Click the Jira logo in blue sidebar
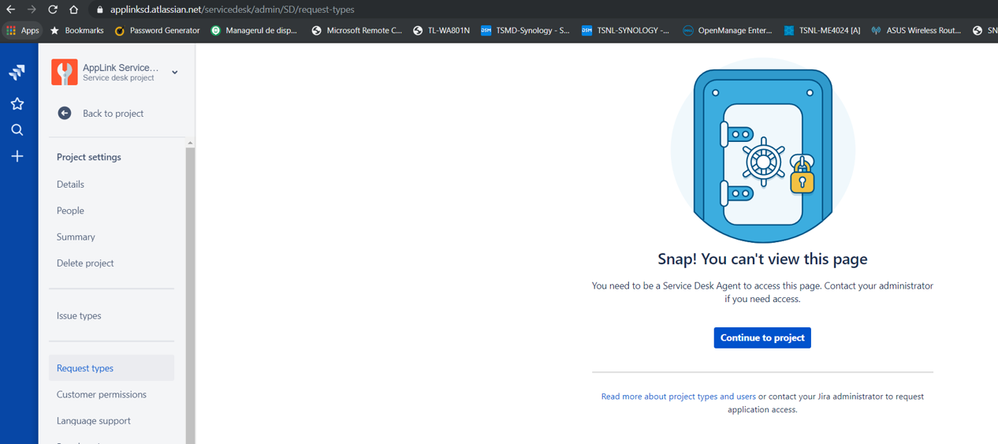Viewport: 998px width, 444px height. [x=17, y=72]
